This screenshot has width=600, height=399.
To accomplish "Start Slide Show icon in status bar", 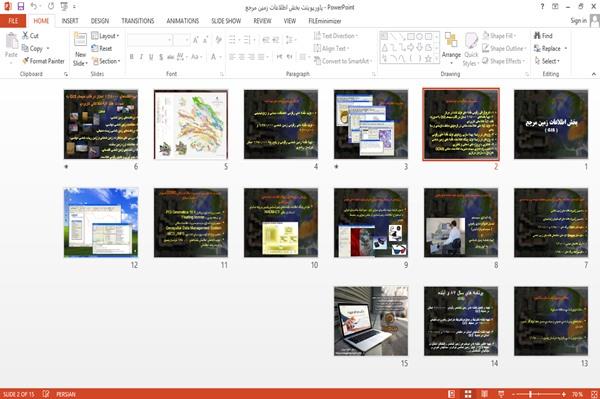I will coord(501,394).
